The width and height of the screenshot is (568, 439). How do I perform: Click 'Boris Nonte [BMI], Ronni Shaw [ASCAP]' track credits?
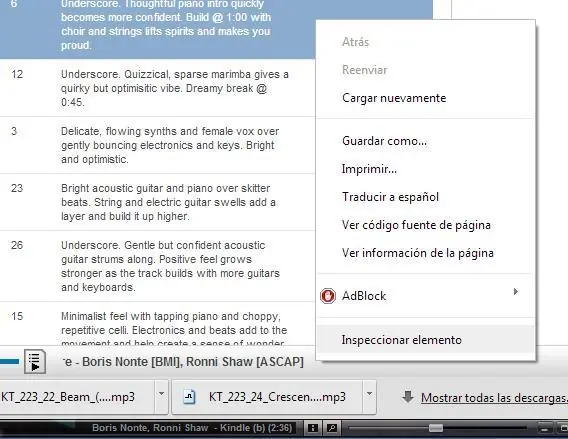coord(193,362)
